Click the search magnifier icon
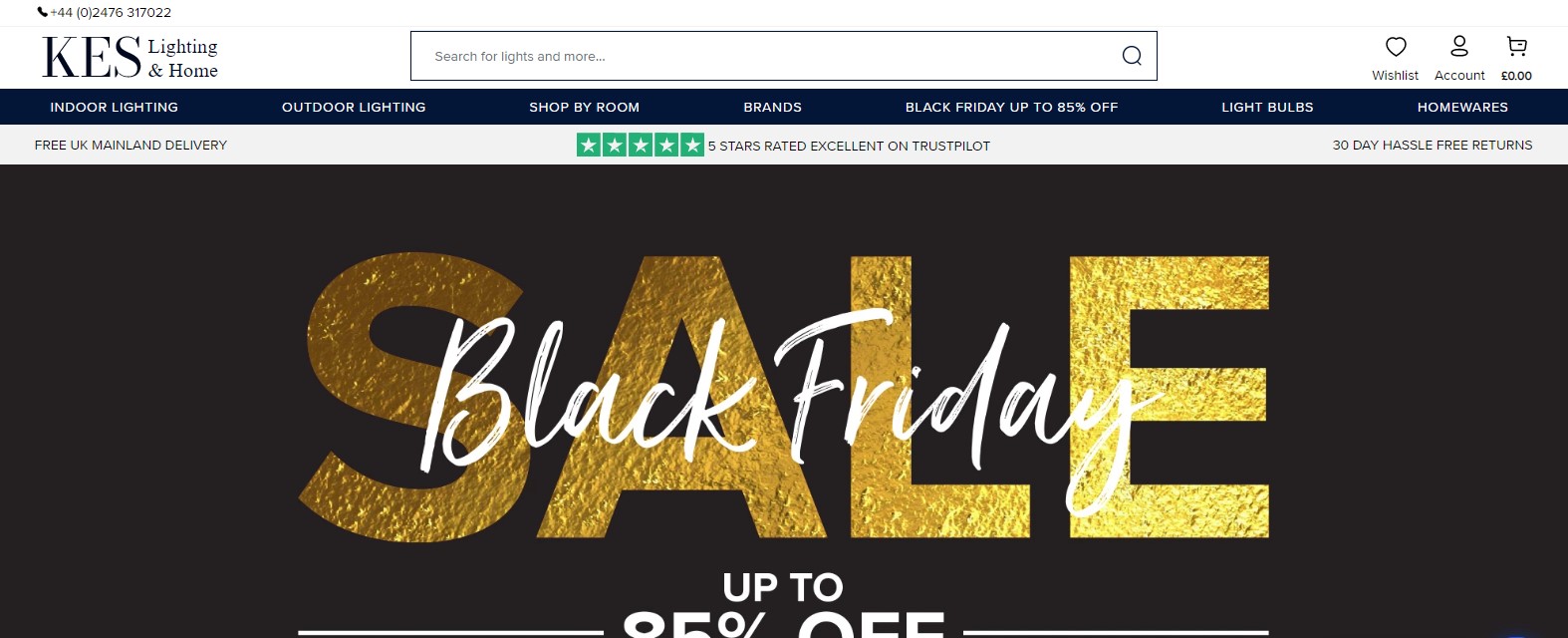 click(1132, 56)
